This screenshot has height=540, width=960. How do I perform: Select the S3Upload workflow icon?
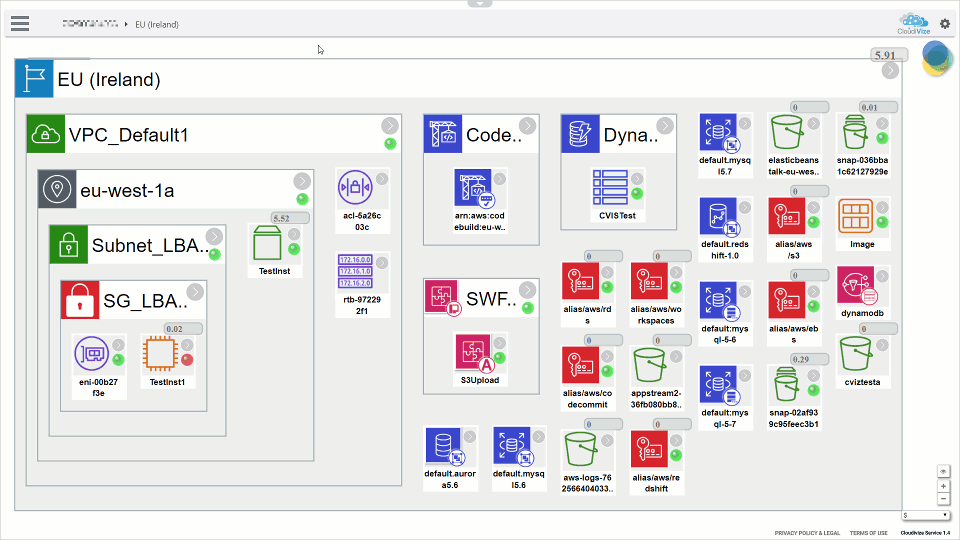tap(473, 352)
